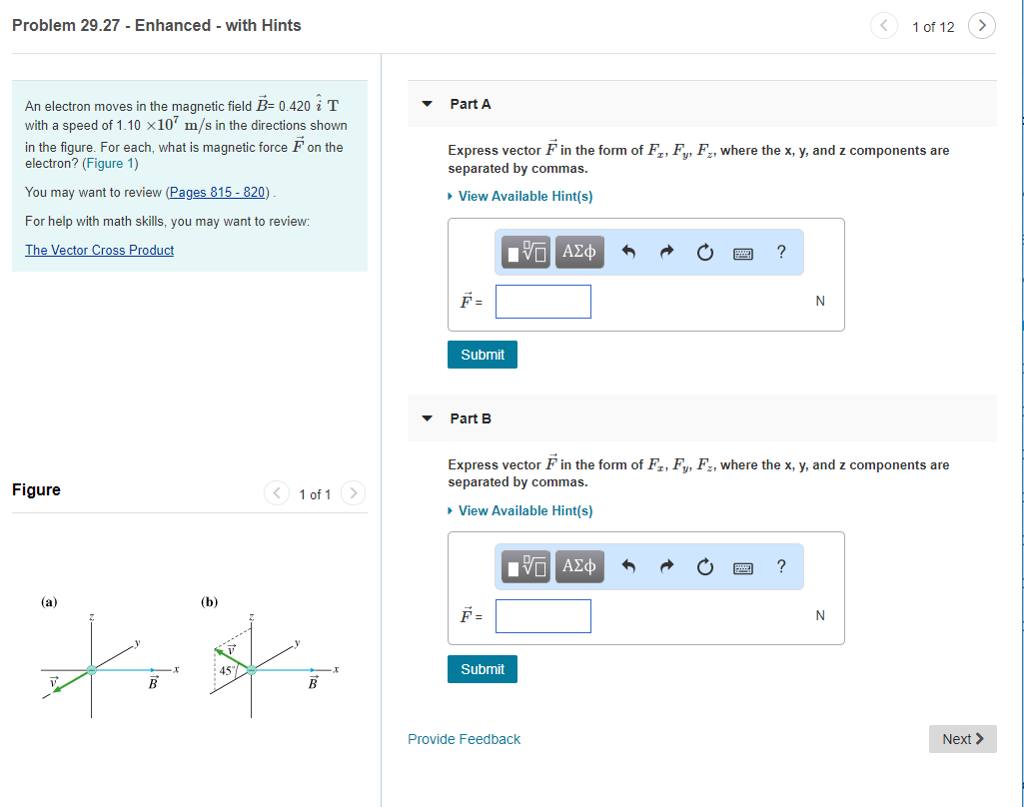Image resolution: width=1024 pixels, height=807 pixels.
Task: Click the Part A answer input field
Action: pyautogui.click(x=543, y=301)
